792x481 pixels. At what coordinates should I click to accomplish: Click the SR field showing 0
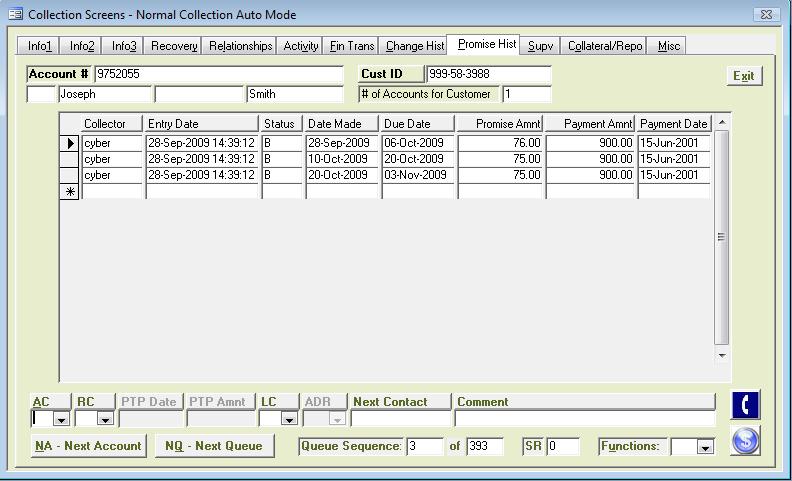563,446
